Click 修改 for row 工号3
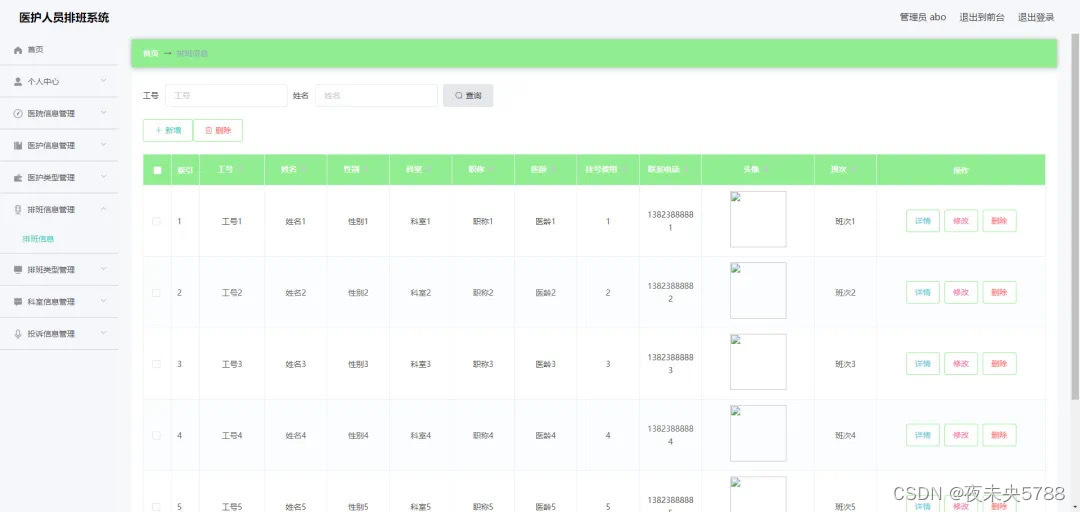The height and width of the screenshot is (512, 1080). click(x=961, y=364)
